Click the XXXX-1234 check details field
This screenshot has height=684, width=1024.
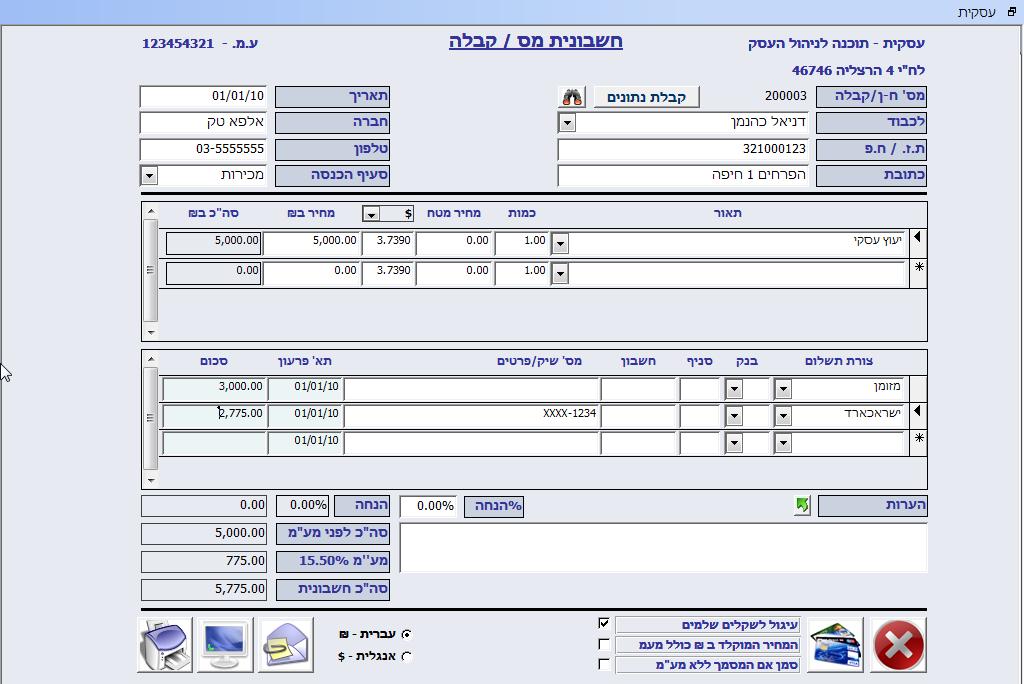coord(472,415)
